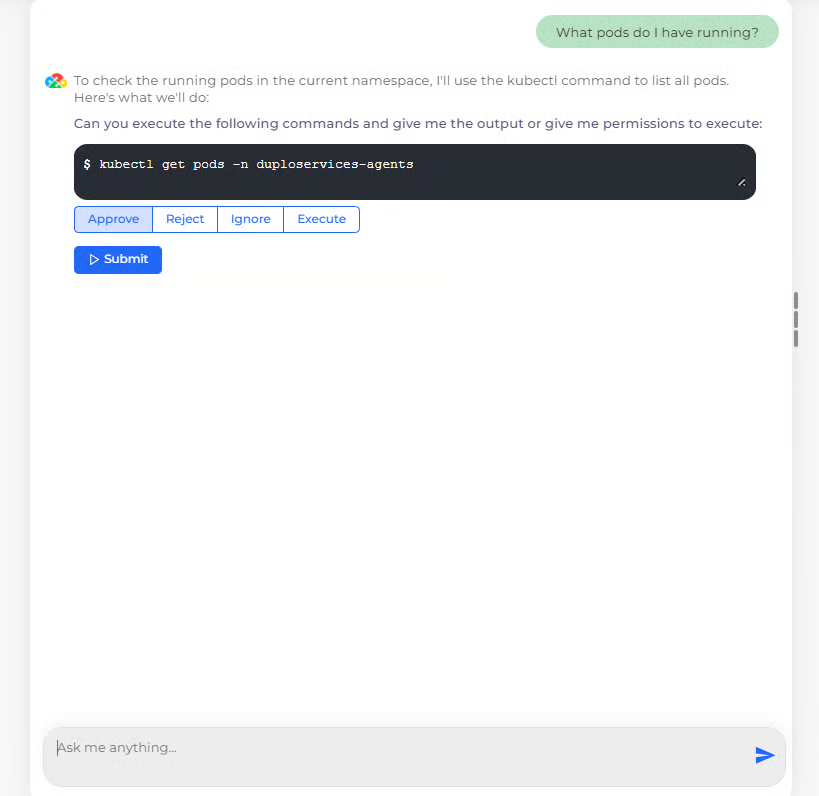Click the dollar sign prompt in command
Image resolution: width=819 pixels, height=796 pixels.
pyautogui.click(x=87, y=164)
